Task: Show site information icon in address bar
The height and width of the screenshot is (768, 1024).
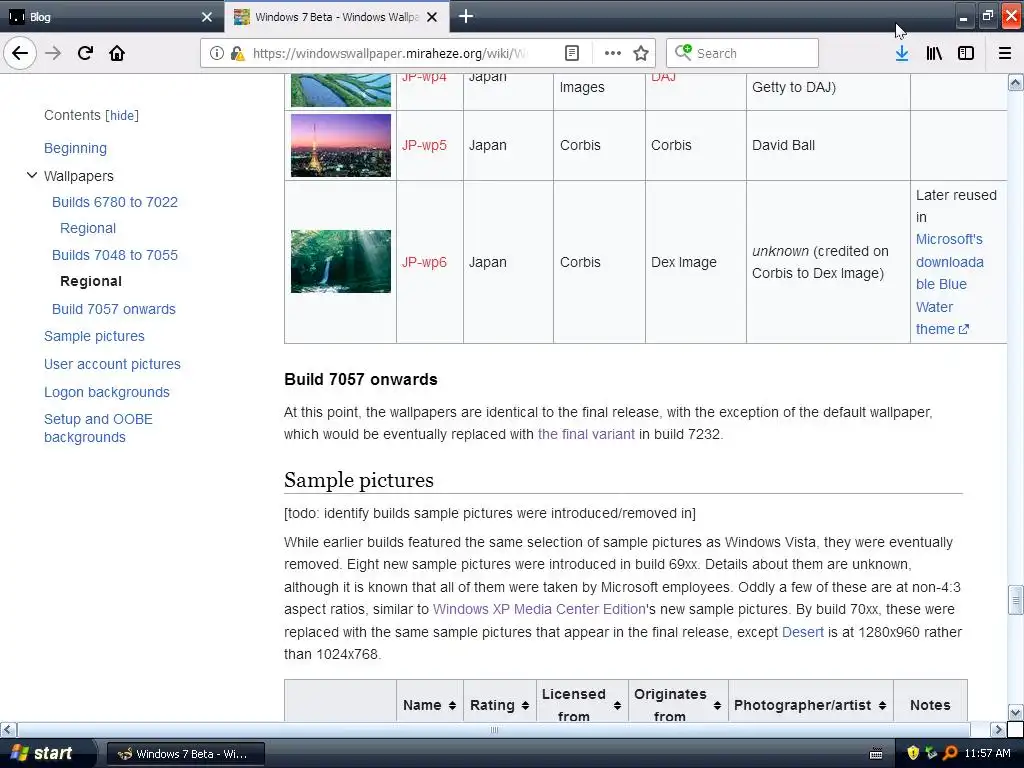Action: pyautogui.click(x=216, y=53)
